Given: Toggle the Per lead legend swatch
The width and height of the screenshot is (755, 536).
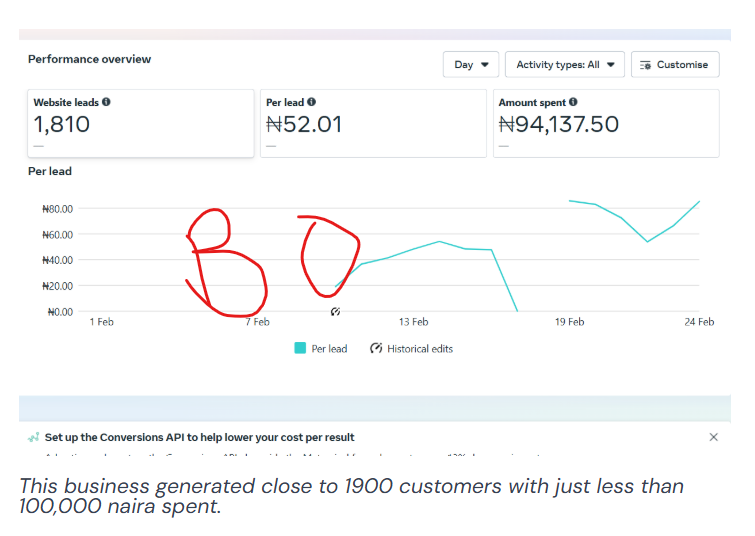Looking at the screenshot, I should coord(300,348).
